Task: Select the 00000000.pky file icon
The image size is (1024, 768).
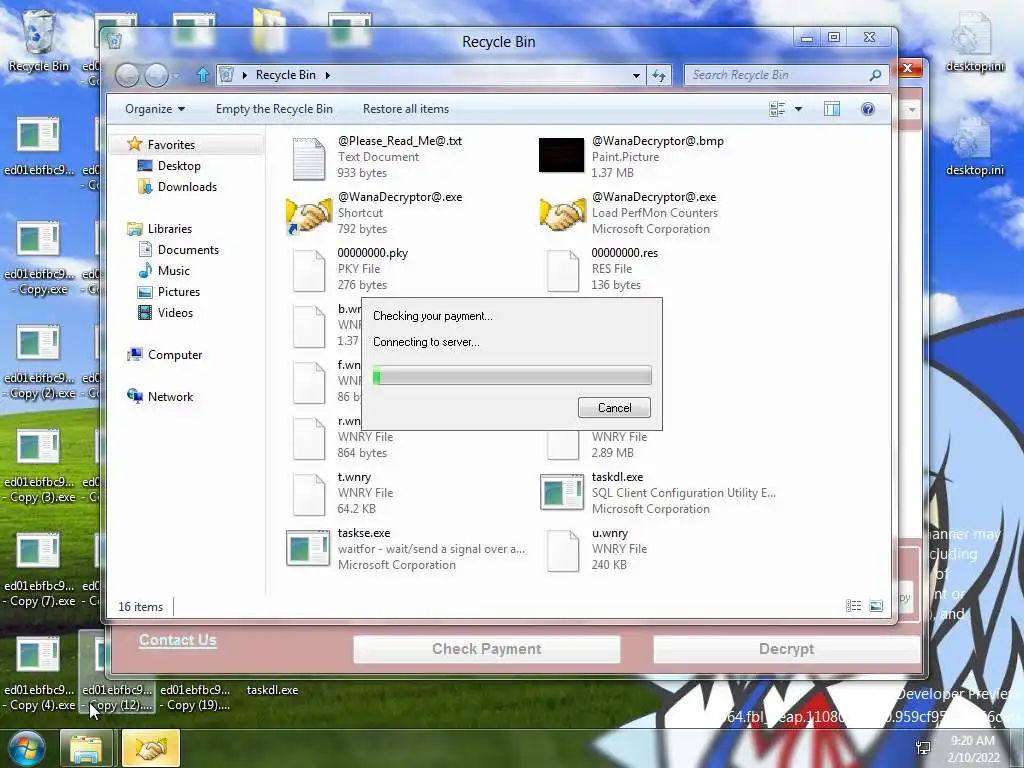Action: pyautogui.click(x=308, y=270)
